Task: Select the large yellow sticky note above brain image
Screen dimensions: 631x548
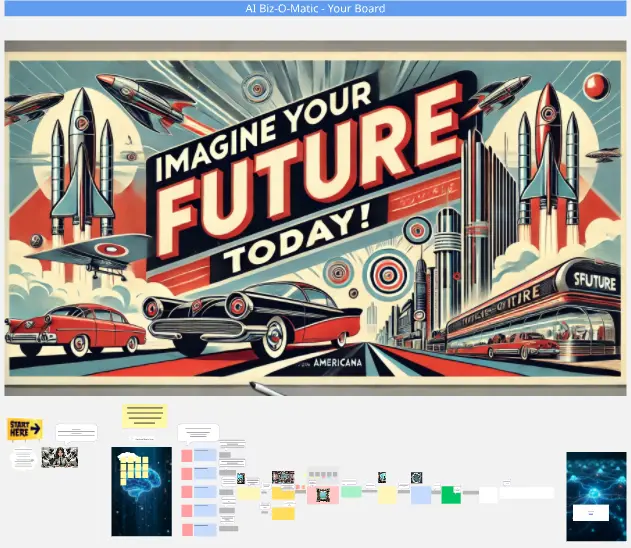Action: click(144, 416)
